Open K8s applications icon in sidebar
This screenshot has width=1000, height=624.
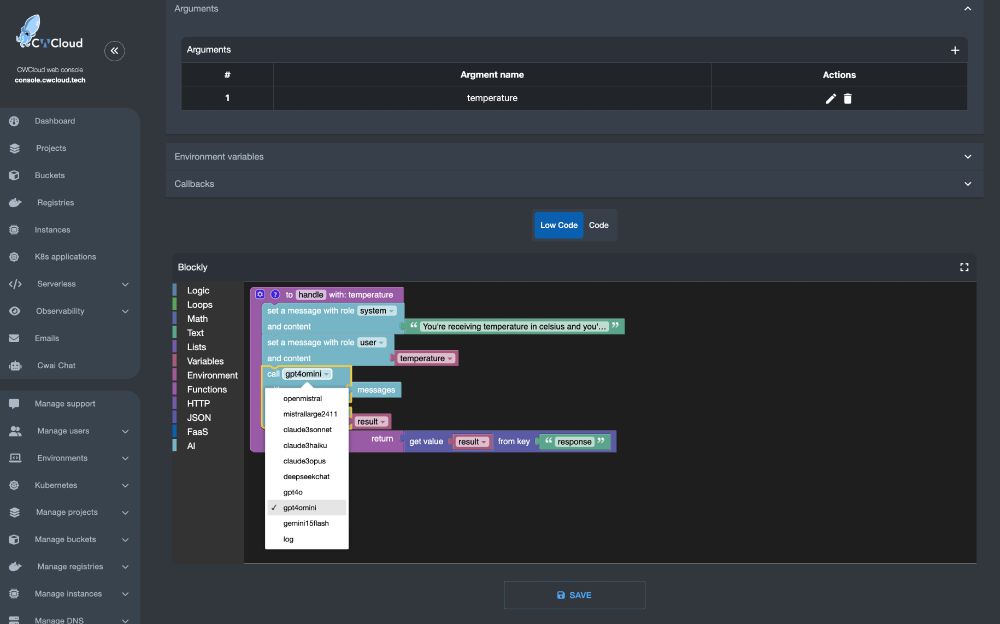click(x=14, y=256)
